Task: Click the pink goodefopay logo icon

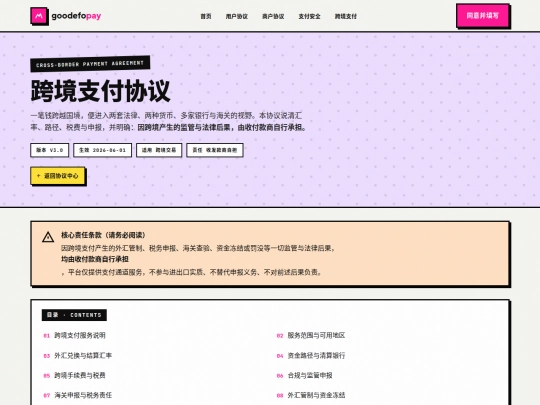Action: (39, 16)
